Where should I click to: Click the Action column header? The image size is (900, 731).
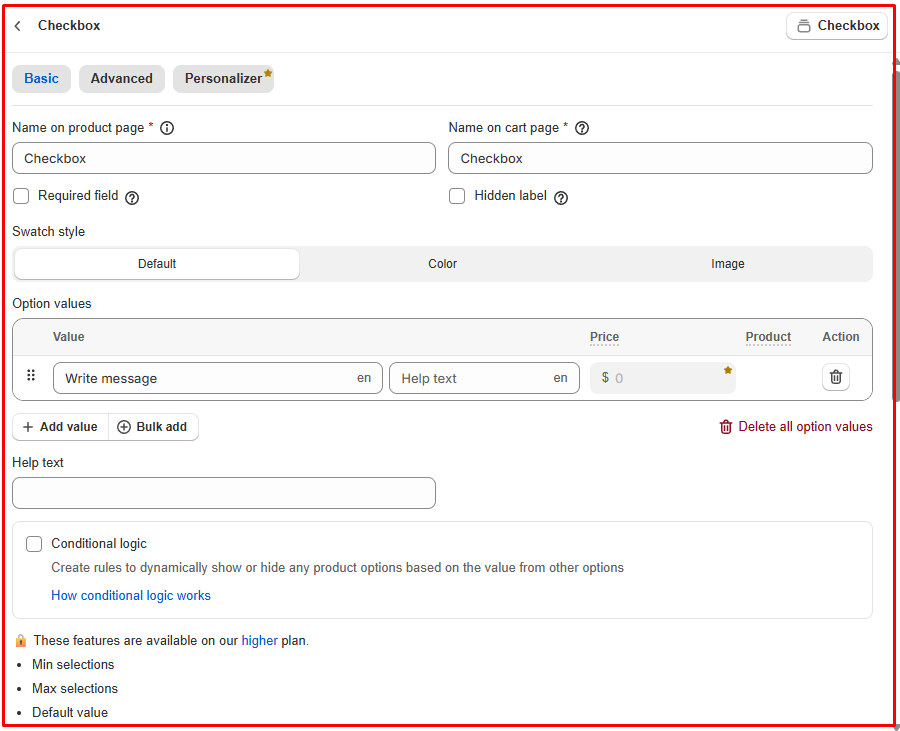pos(841,337)
